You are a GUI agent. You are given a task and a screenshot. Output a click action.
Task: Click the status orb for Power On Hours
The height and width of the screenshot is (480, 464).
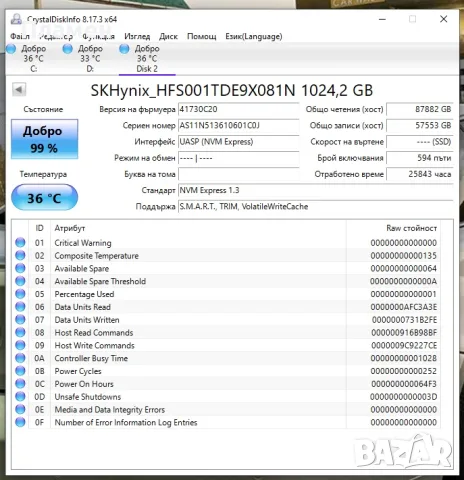tap(20, 384)
